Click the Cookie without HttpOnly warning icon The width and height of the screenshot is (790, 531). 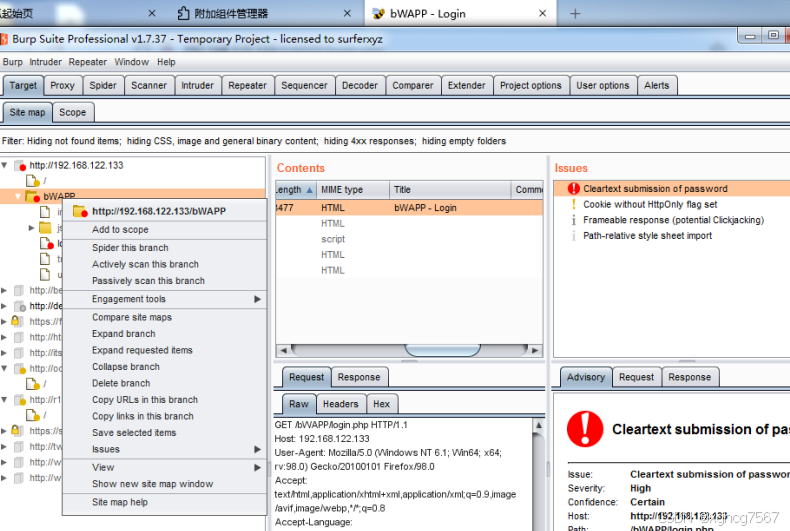point(573,205)
